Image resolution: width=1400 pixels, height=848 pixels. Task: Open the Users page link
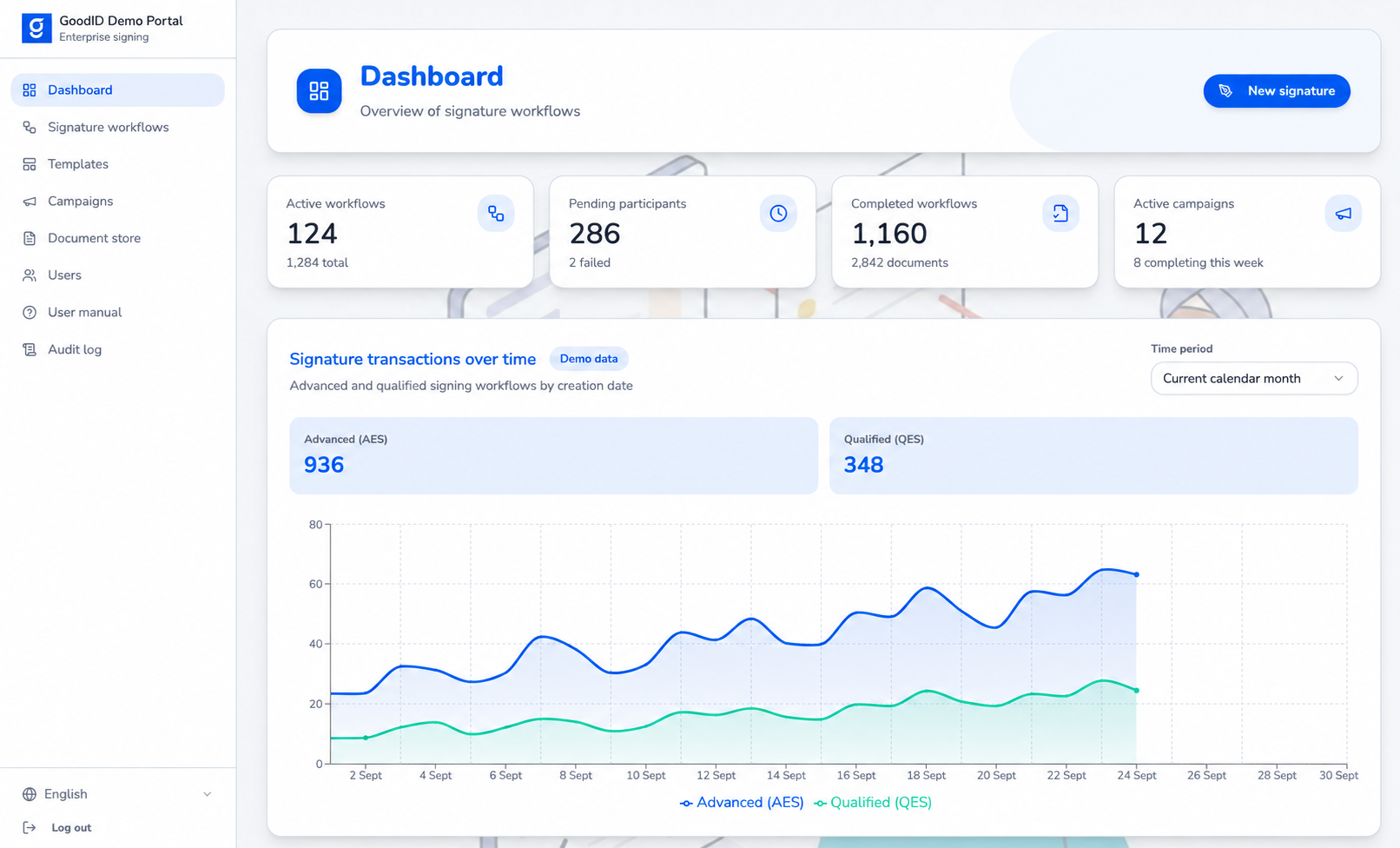click(x=117, y=275)
